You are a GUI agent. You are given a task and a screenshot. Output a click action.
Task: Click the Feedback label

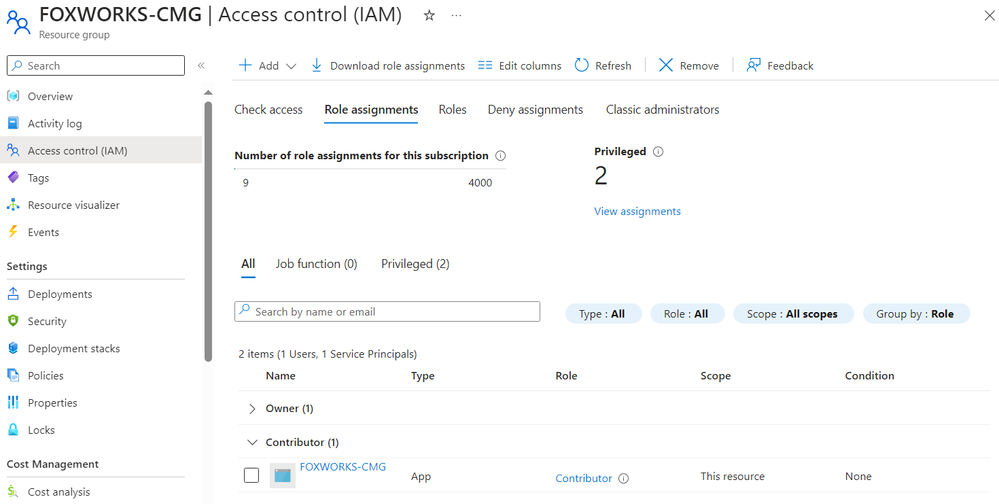coord(790,66)
